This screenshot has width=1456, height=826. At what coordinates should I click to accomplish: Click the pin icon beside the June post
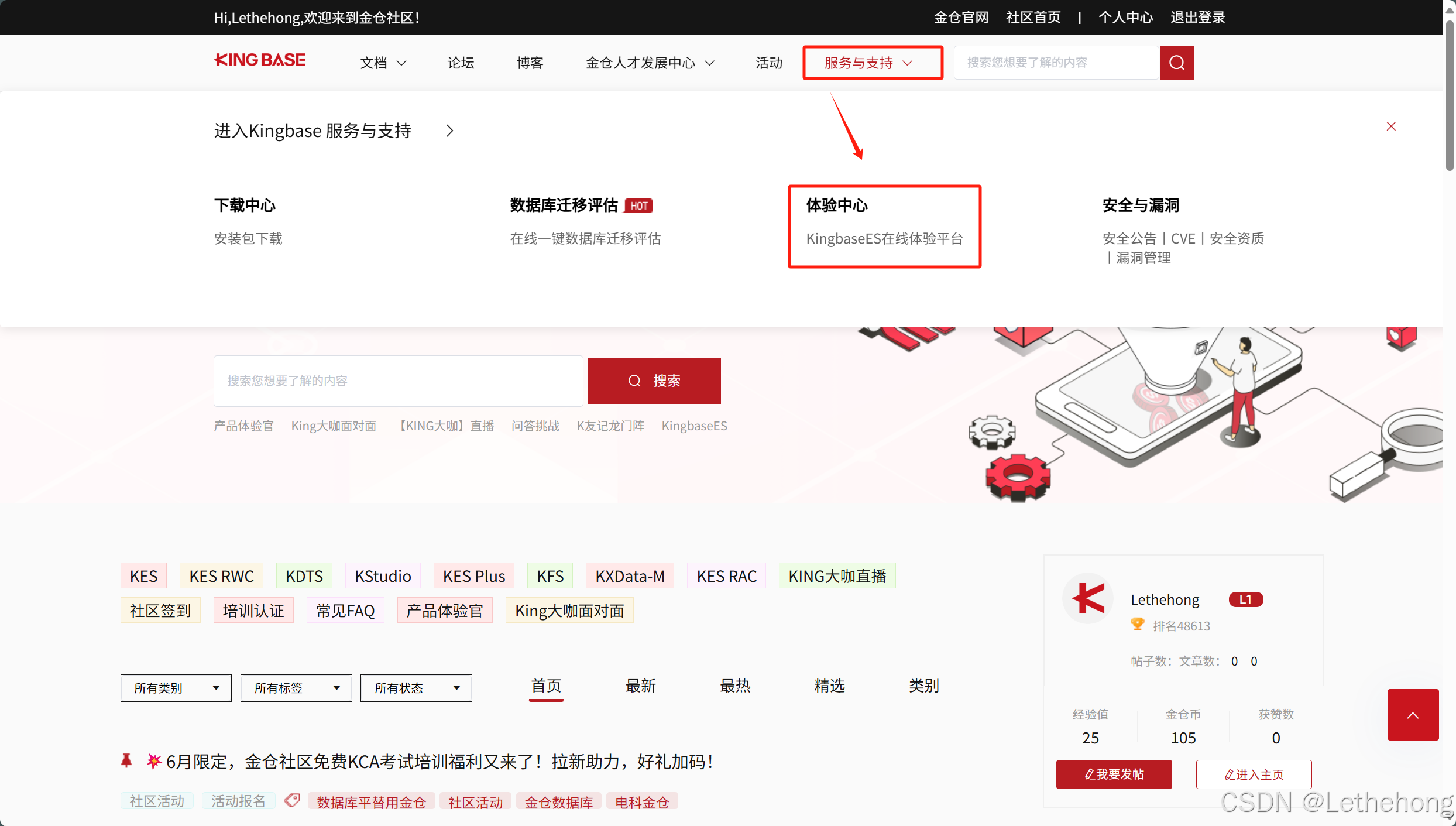point(126,760)
